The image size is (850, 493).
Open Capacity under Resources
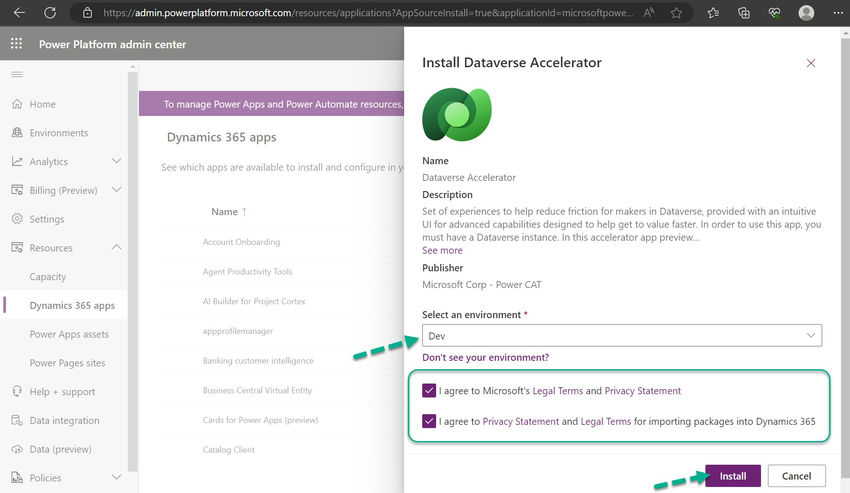(x=48, y=277)
